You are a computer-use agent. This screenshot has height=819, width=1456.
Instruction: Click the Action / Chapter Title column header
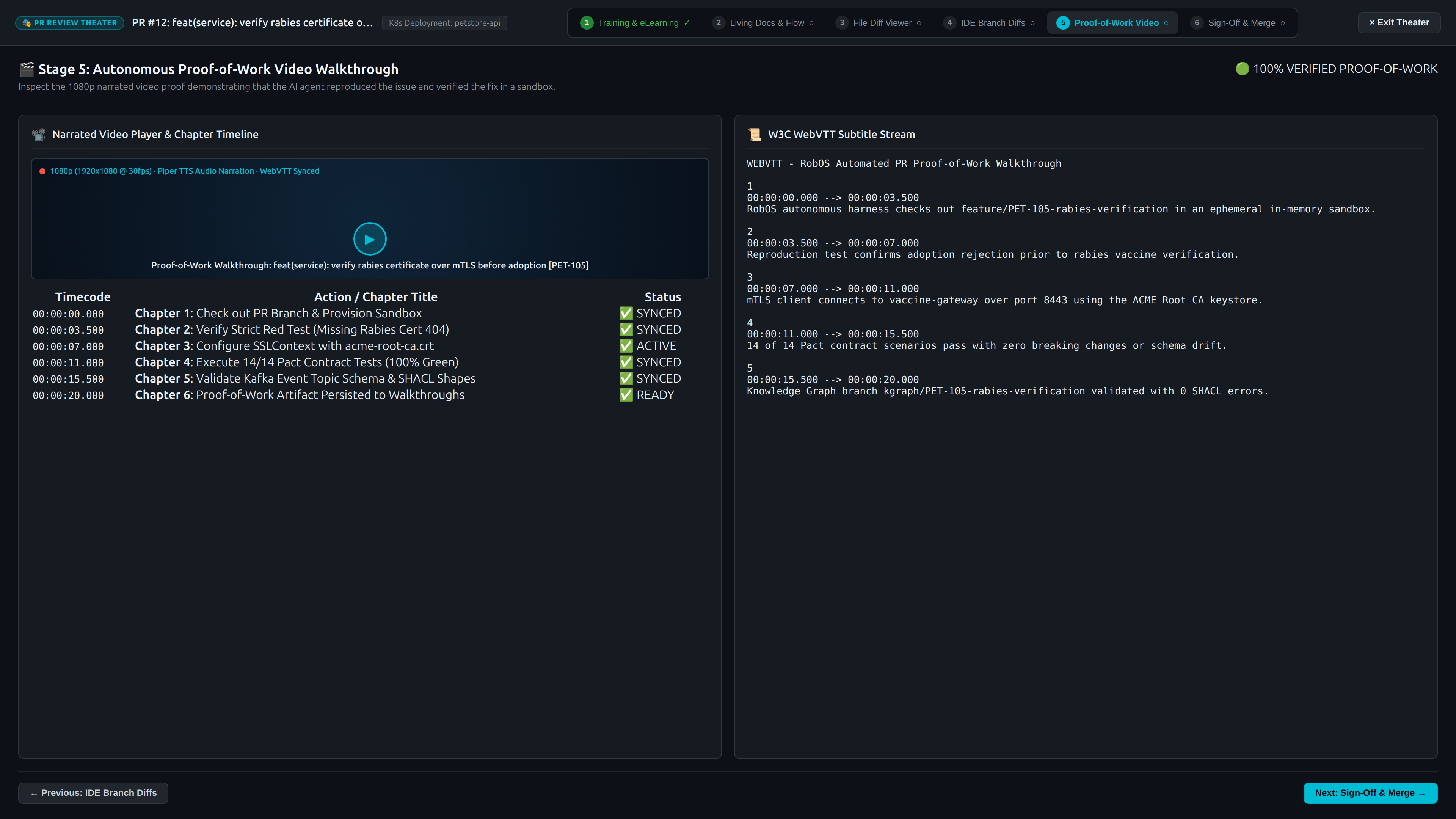376,297
